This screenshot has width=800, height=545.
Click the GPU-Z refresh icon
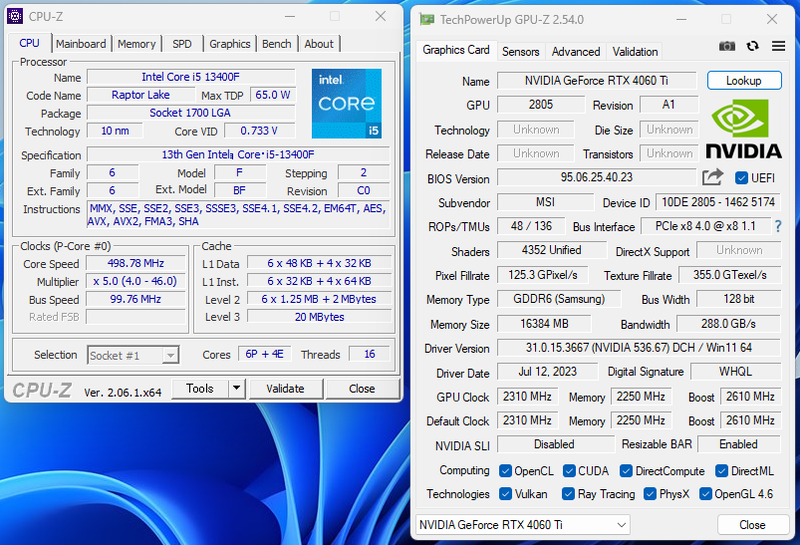(x=752, y=46)
